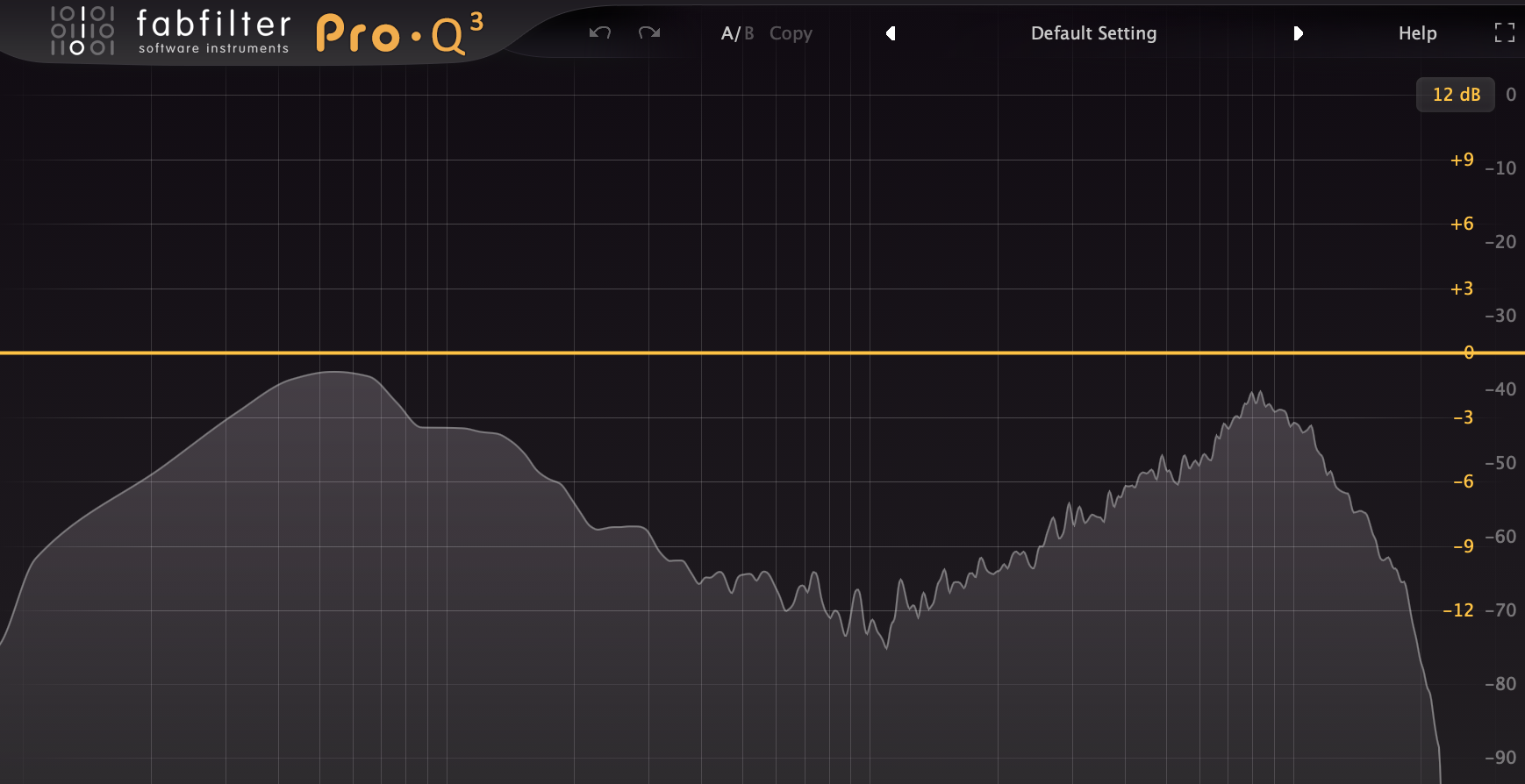Open the Default Setting preset menu
The height and width of the screenshot is (784, 1525).
coord(1093,33)
